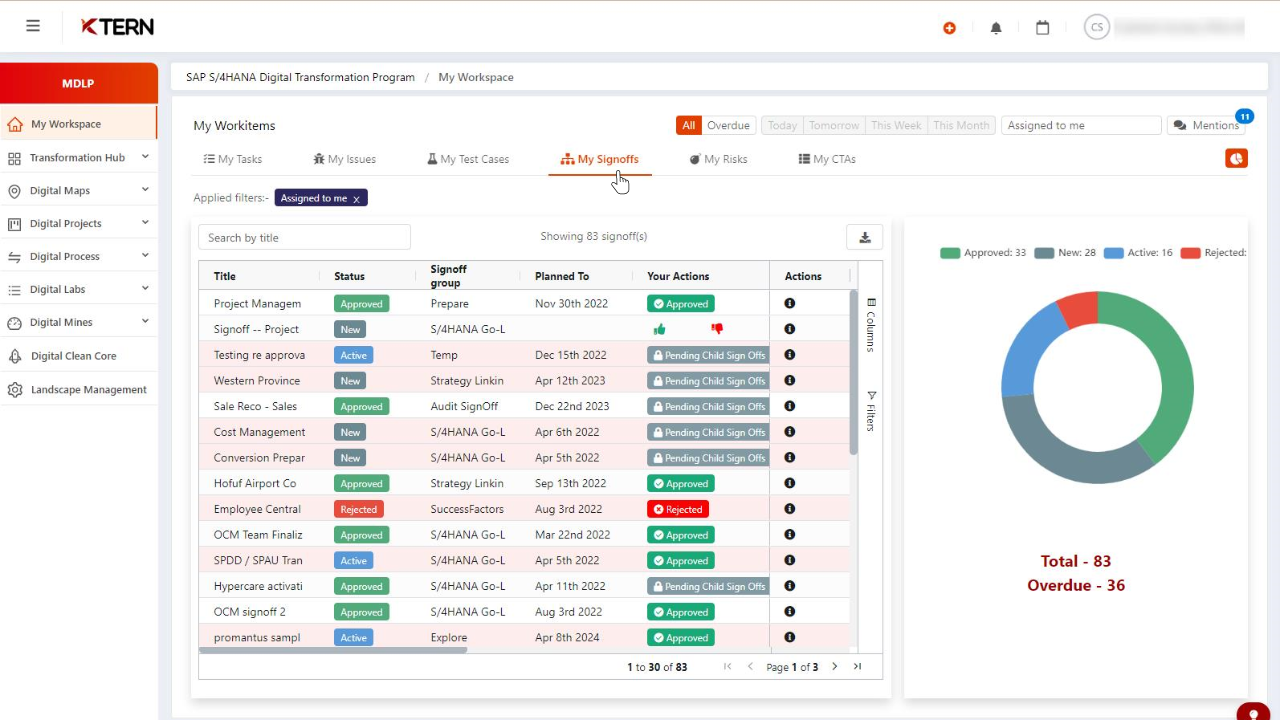Click the CS user avatar
1280x720 pixels.
[x=1097, y=27]
